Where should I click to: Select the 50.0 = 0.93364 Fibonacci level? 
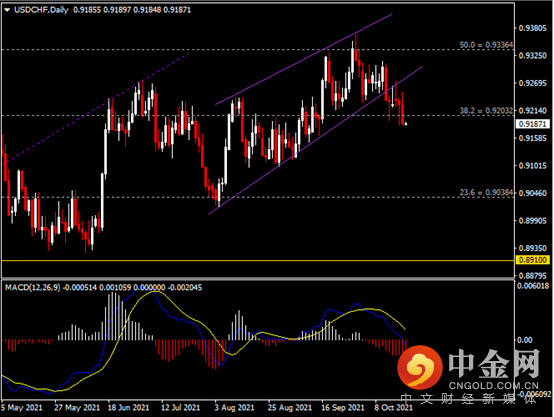click(x=486, y=45)
